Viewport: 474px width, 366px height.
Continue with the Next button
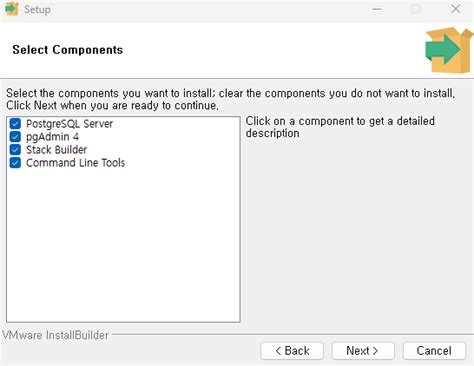click(x=363, y=351)
